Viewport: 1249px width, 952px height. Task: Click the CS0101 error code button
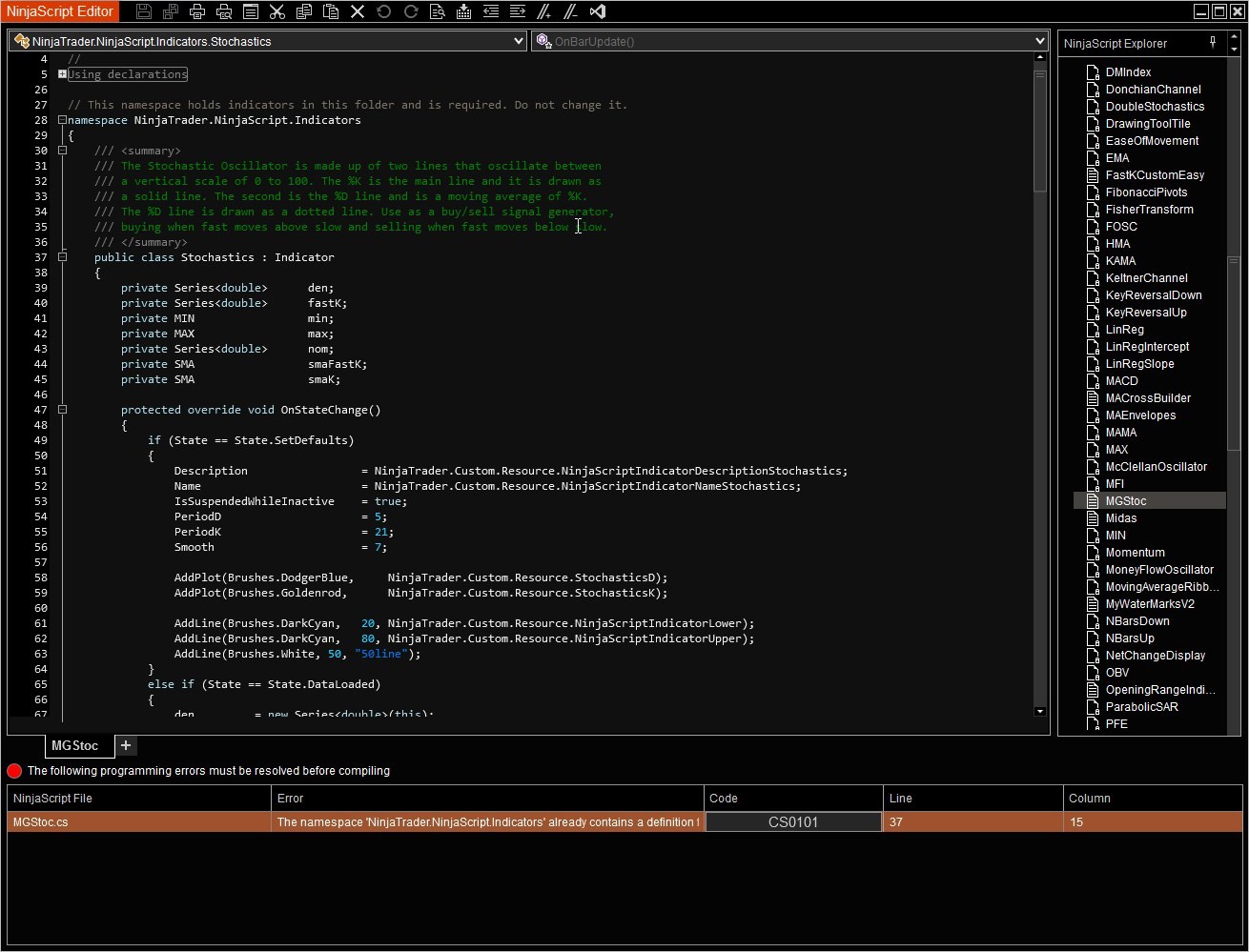click(793, 822)
